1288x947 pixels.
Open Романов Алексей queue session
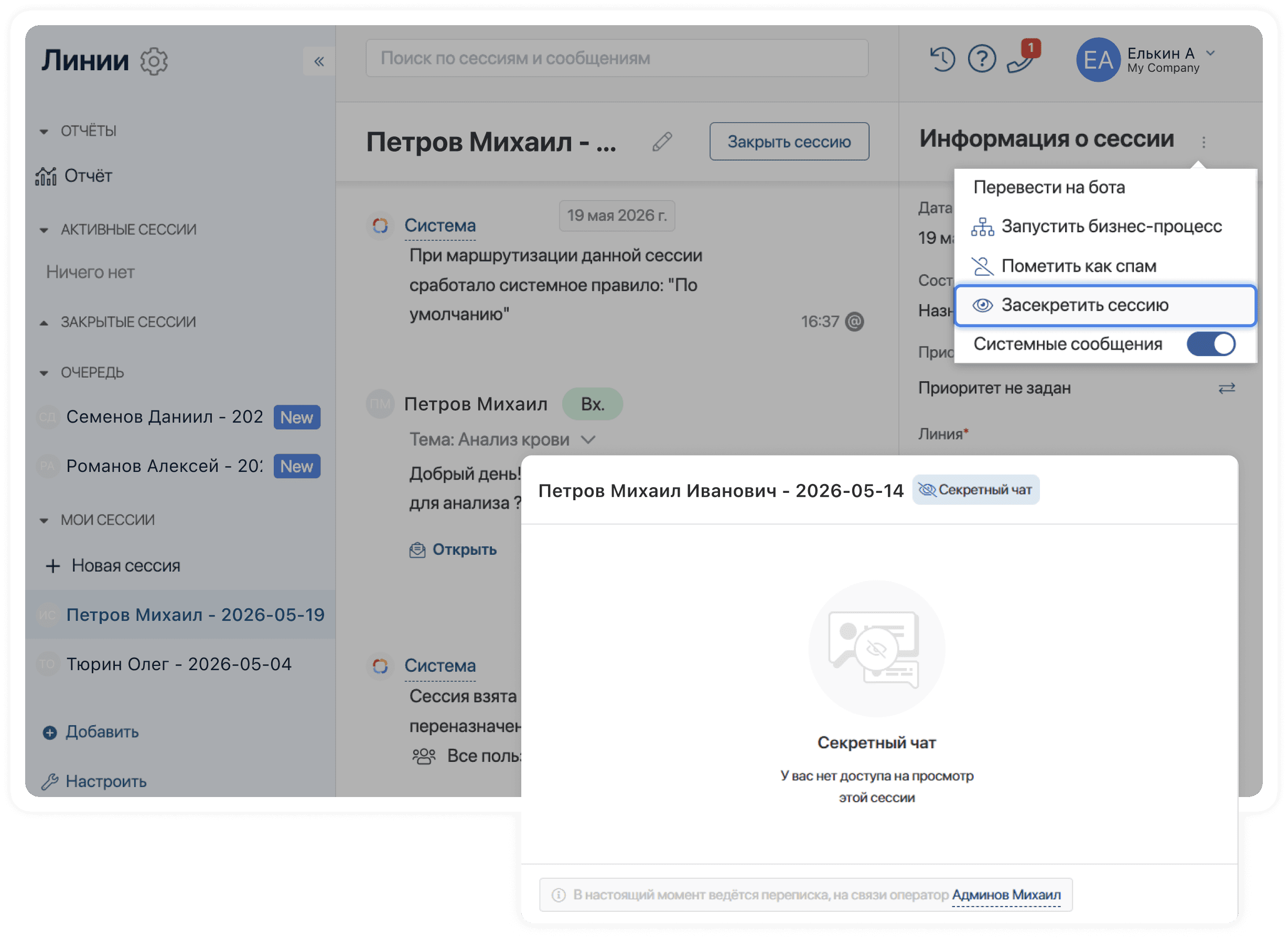[179, 467]
